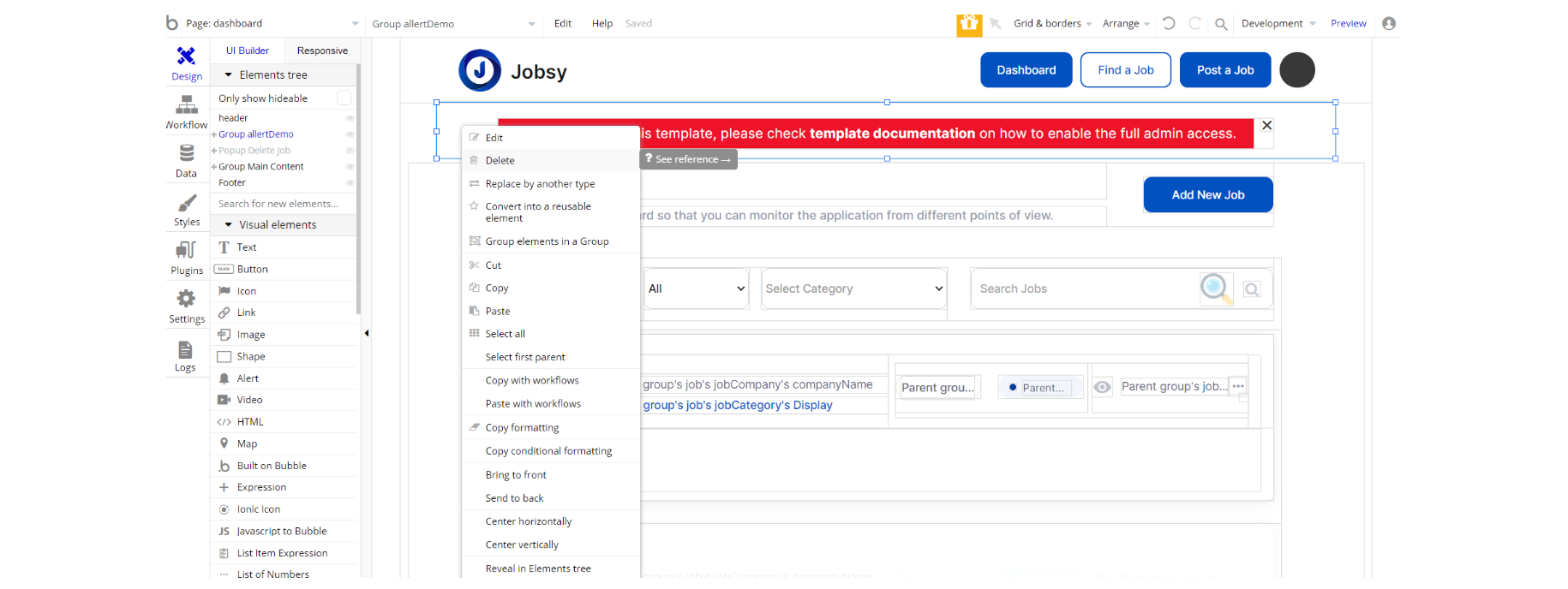Screen dimensions: 1568x589
Task: Click the Add New Job button
Action: [x=1207, y=194]
